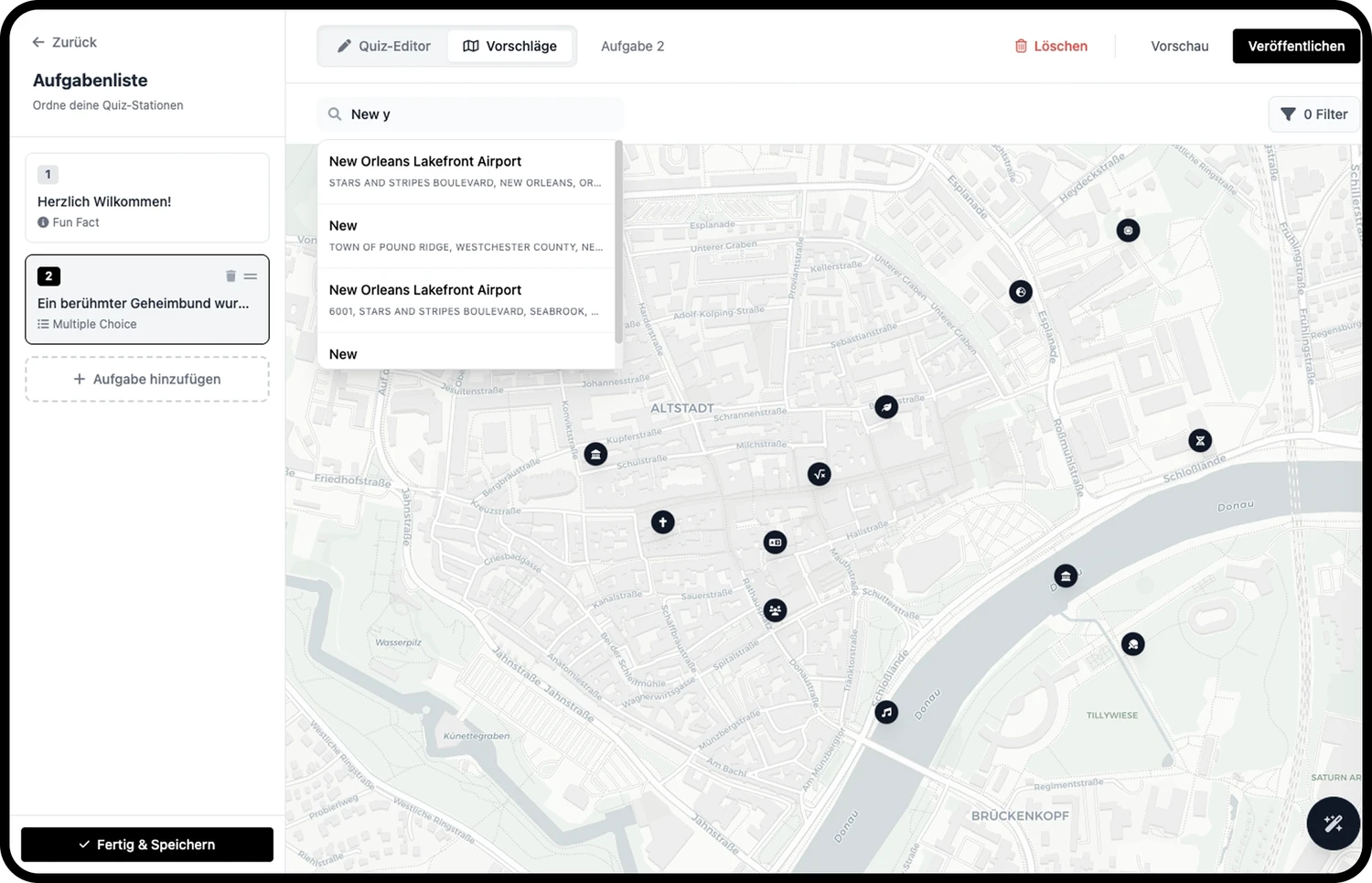Click the Veröffentlichen button
Screen dimensions: 1372x883
1296,46
